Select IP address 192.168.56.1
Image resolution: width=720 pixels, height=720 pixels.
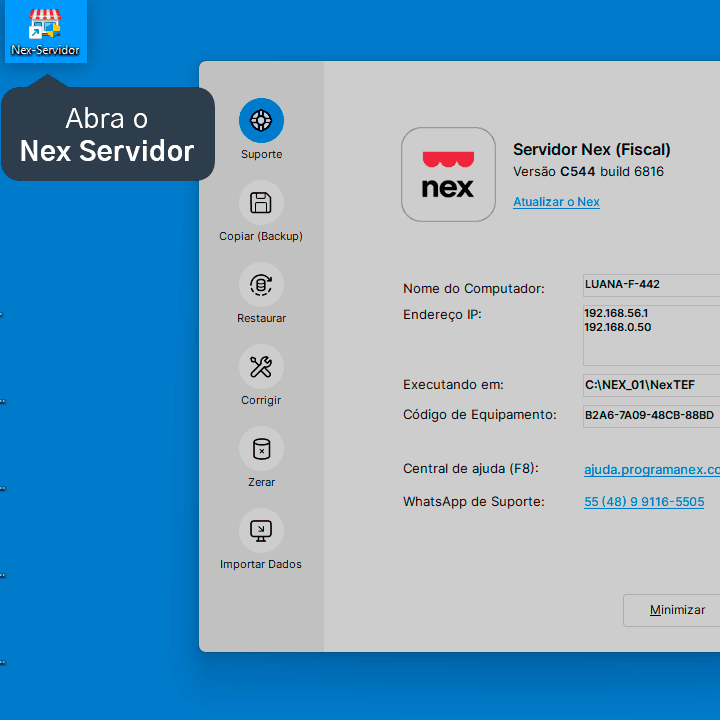pos(616,313)
